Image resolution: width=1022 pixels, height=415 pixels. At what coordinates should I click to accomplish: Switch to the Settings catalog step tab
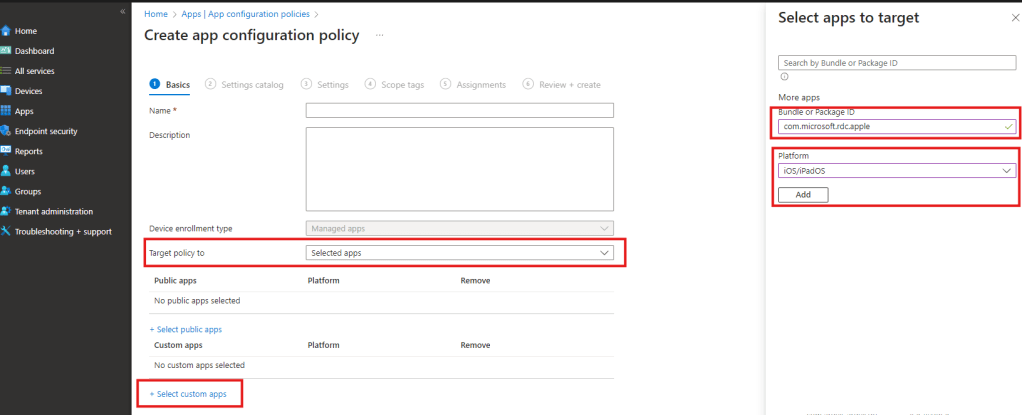[x=245, y=85]
